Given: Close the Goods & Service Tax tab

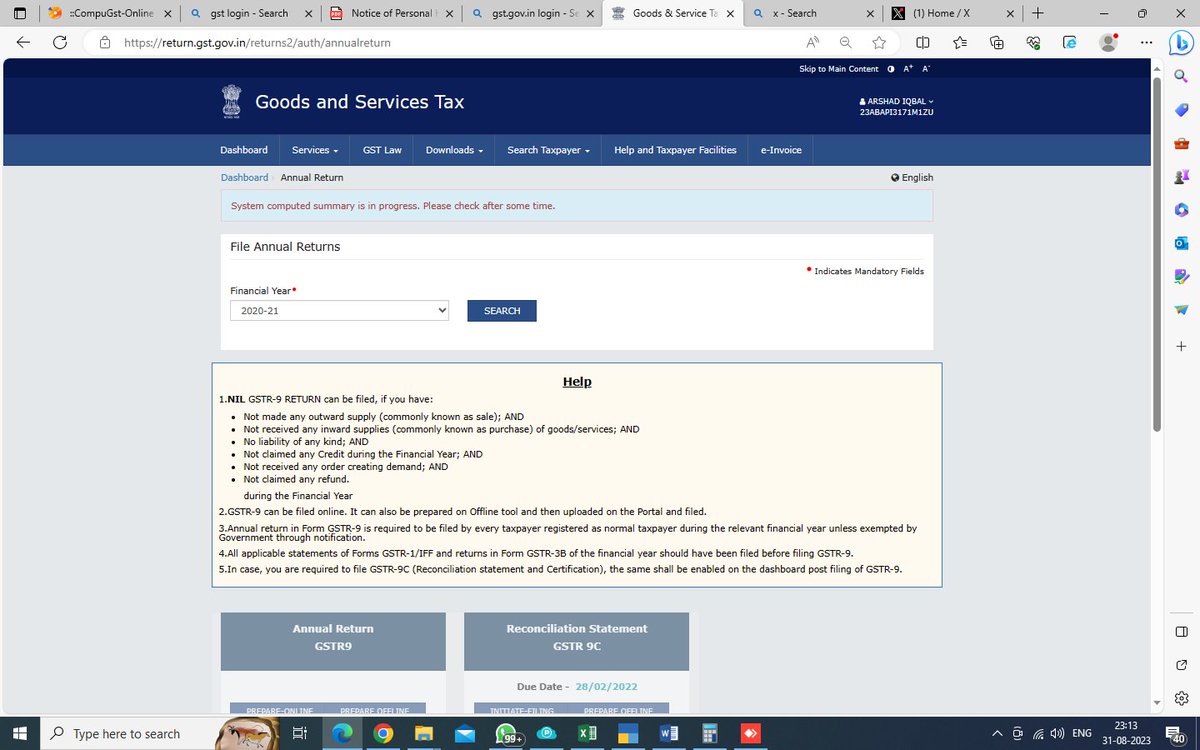Looking at the screenshot, I should [729, 13].
